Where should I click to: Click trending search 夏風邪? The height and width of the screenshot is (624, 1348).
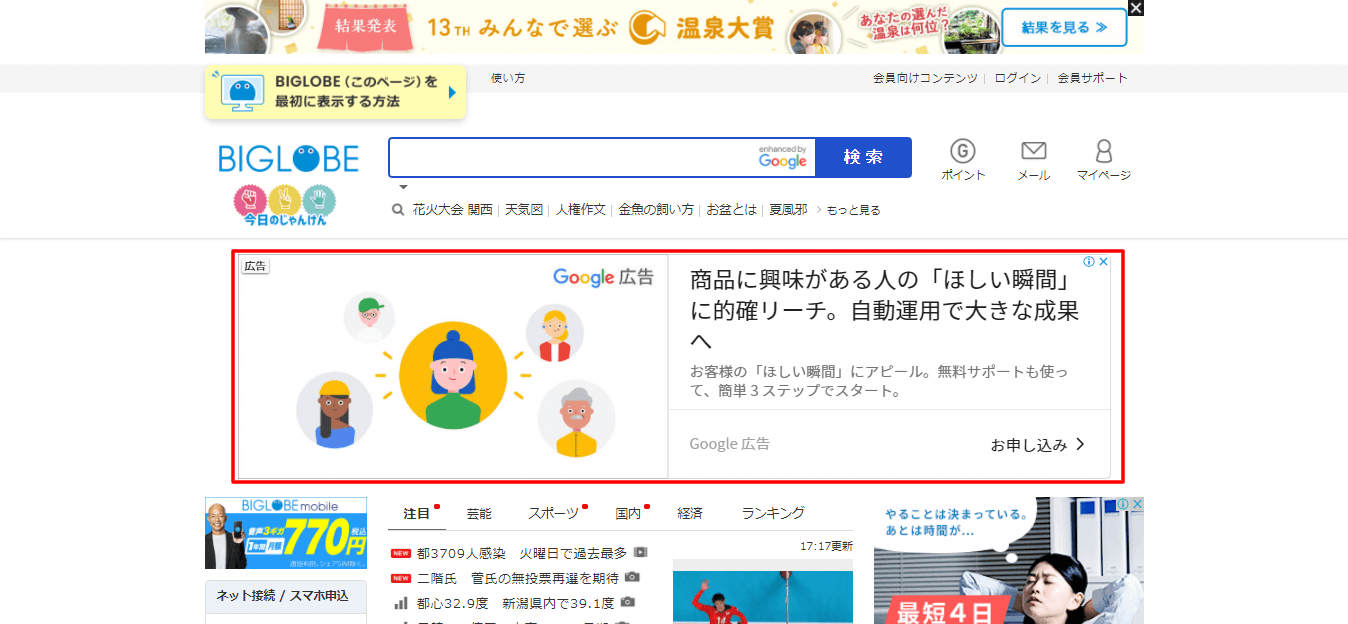point(788,210)
